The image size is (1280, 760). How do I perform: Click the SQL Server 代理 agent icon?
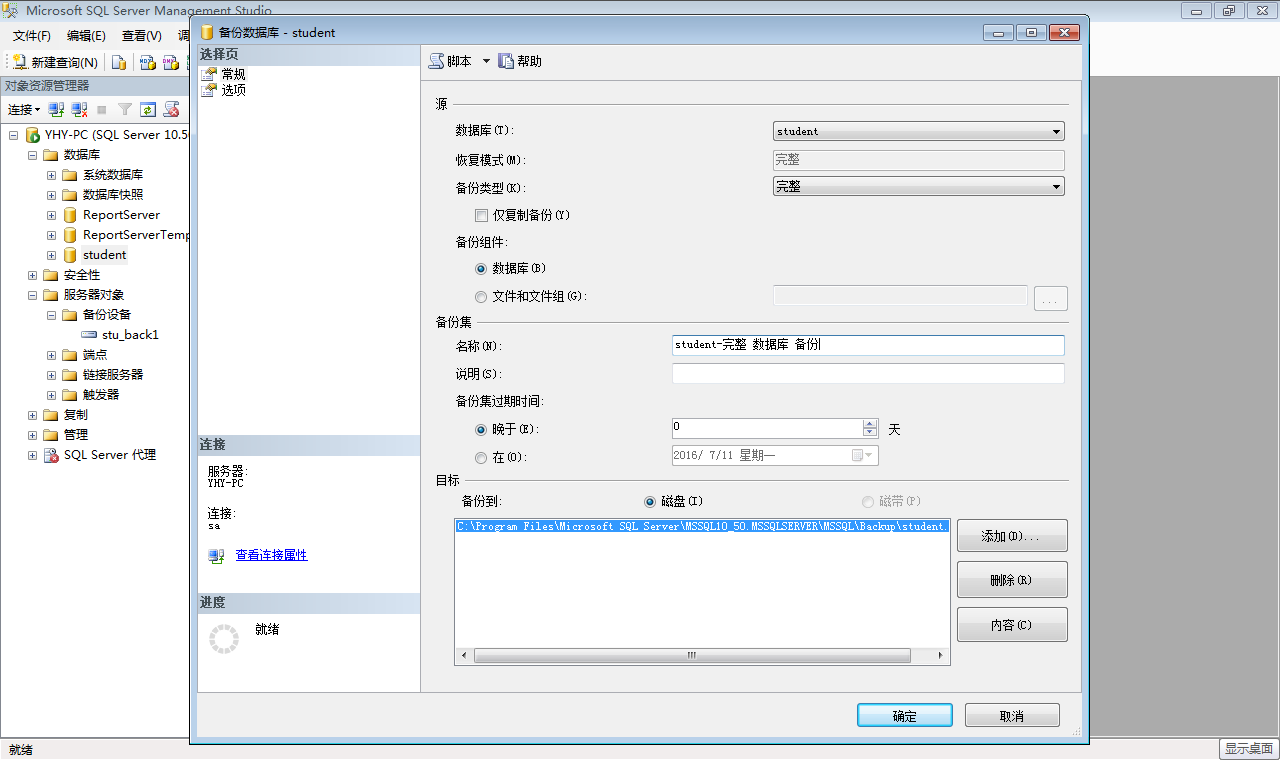point(51,455)
